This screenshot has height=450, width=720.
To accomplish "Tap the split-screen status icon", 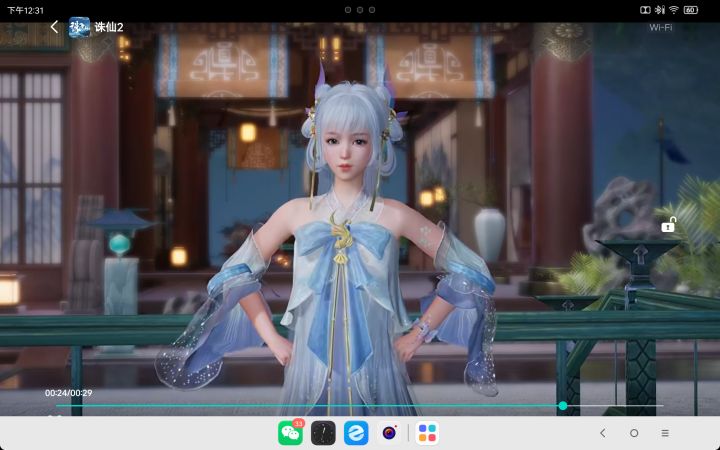I will click(x=645, y=10).
